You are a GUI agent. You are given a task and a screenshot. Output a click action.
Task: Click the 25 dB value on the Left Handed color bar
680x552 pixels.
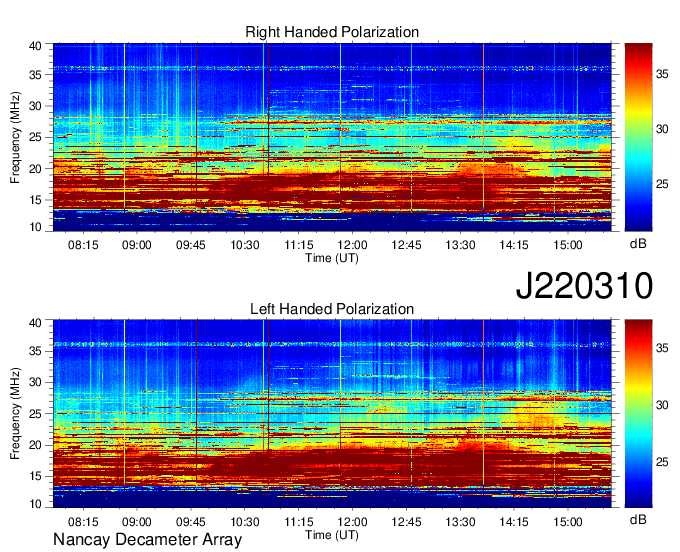(662, 462)
